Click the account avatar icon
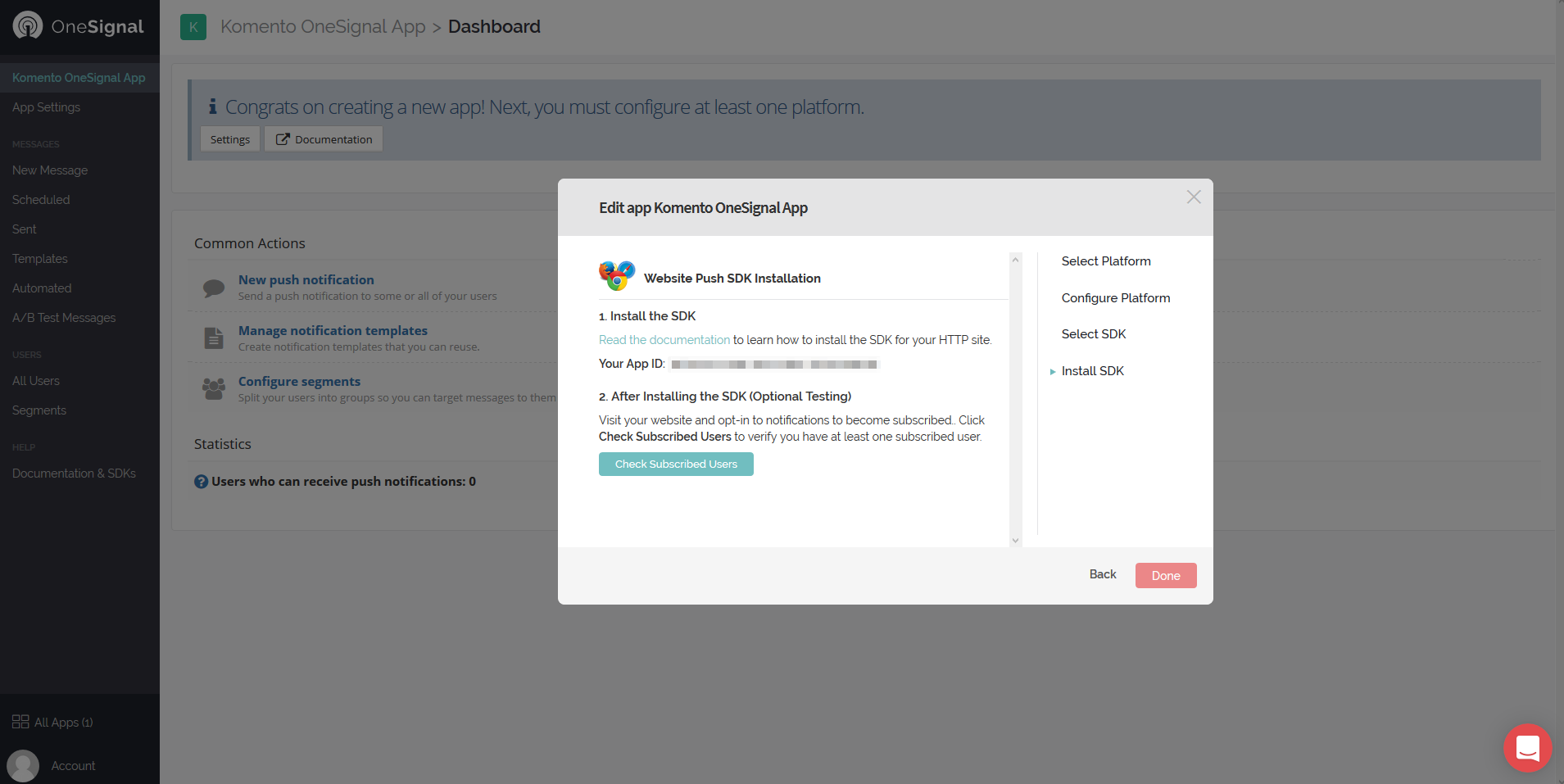The image size is (1564, 784). click(x=23, y=766)
